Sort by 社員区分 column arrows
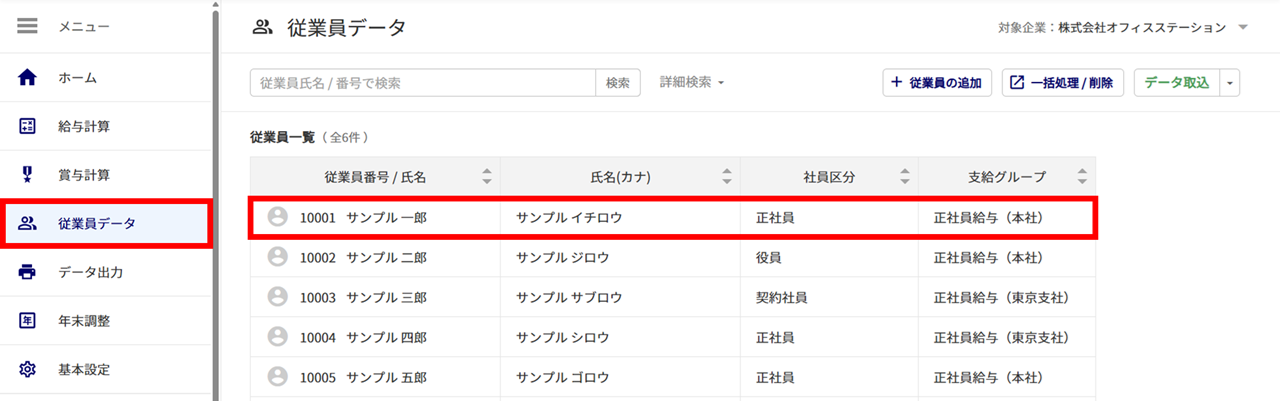Viewport: 1280px width, 401px height. tap(904, 177)
